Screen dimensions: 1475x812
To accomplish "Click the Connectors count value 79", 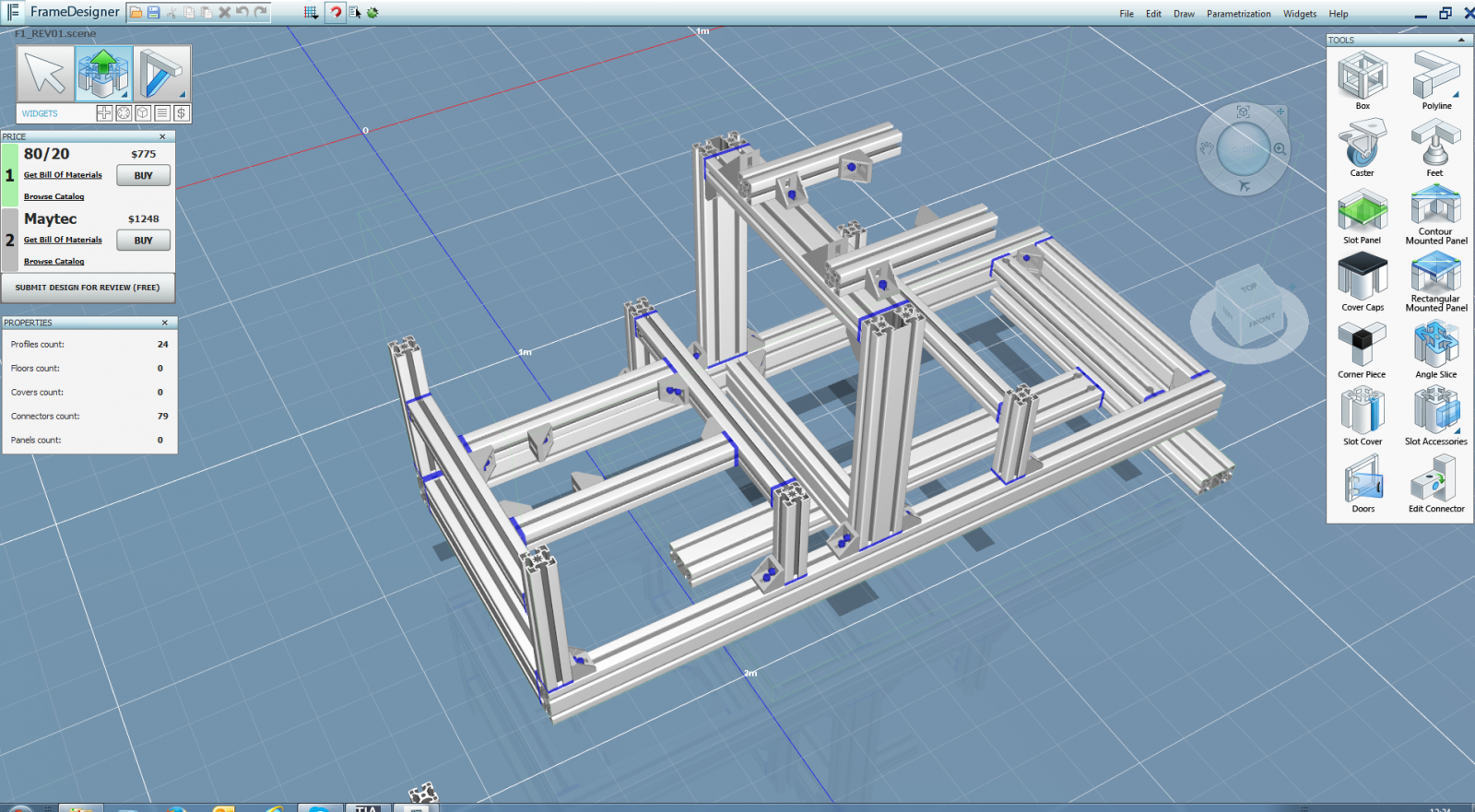I will click(163, 417).
